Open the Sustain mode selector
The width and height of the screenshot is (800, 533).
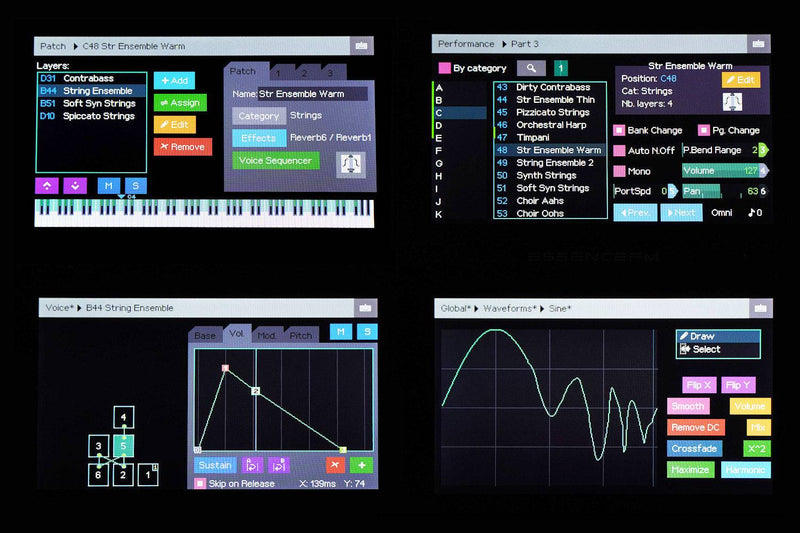pos(215,465)
